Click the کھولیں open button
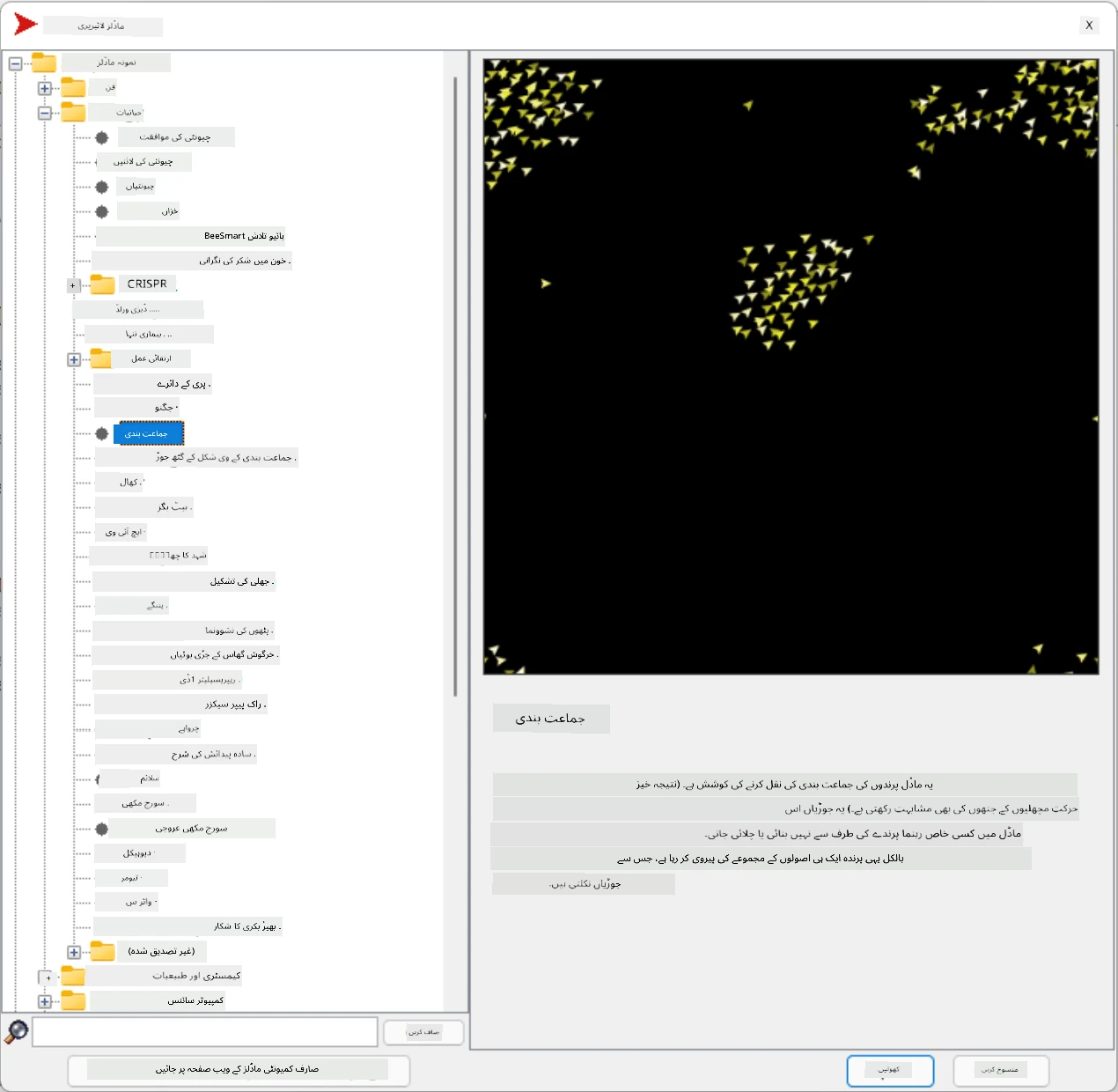Screen dimensions: 1118x1092 pos(890,1071)
